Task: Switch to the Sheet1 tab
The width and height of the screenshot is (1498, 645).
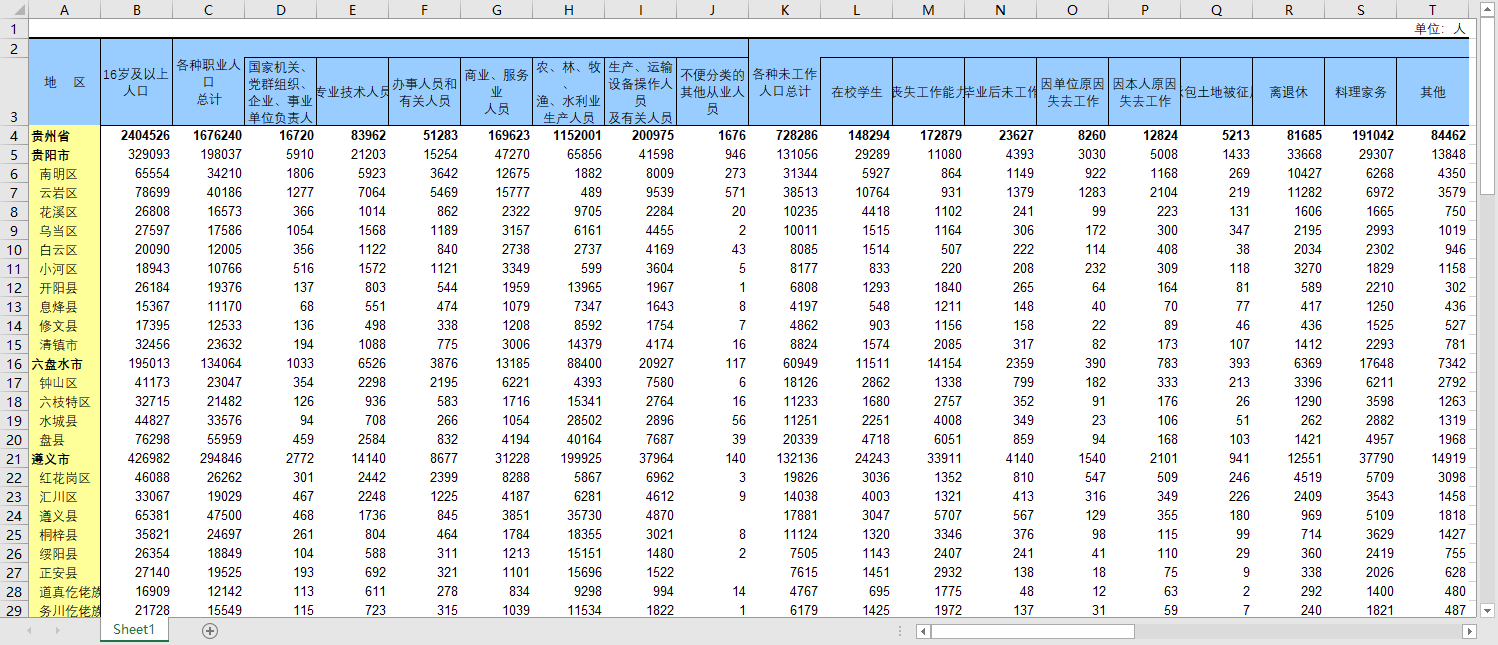Action: pos(134,630)
